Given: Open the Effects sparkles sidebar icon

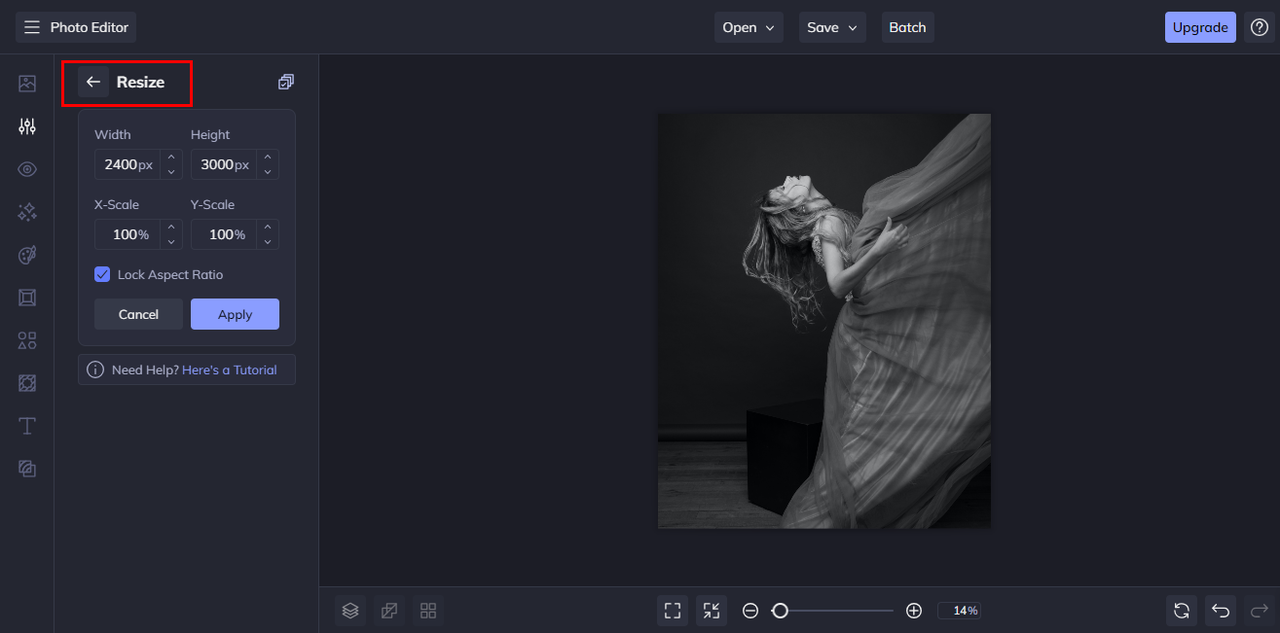Looking at the screenshot, I should 27,212.
